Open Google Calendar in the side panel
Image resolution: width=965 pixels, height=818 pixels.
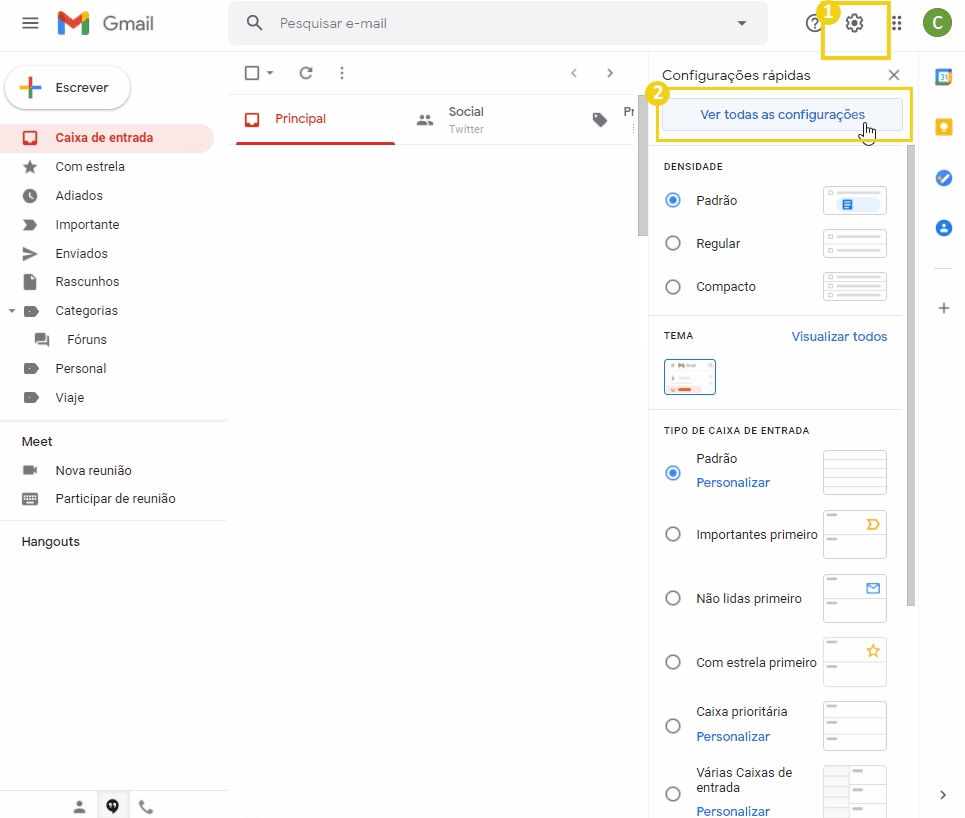(x=944, y=76)
